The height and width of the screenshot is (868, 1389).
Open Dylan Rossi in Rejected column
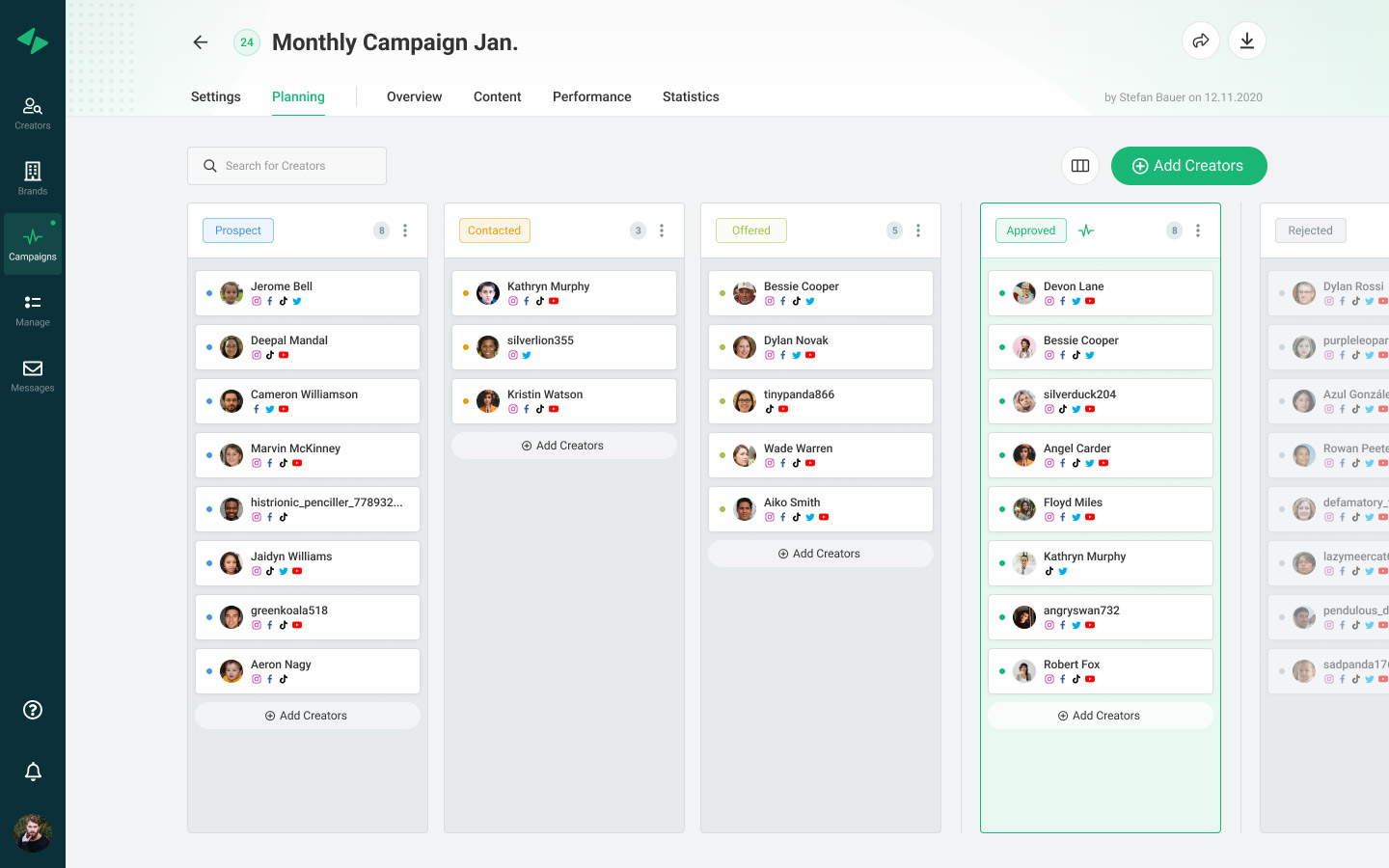(1328, 293)
